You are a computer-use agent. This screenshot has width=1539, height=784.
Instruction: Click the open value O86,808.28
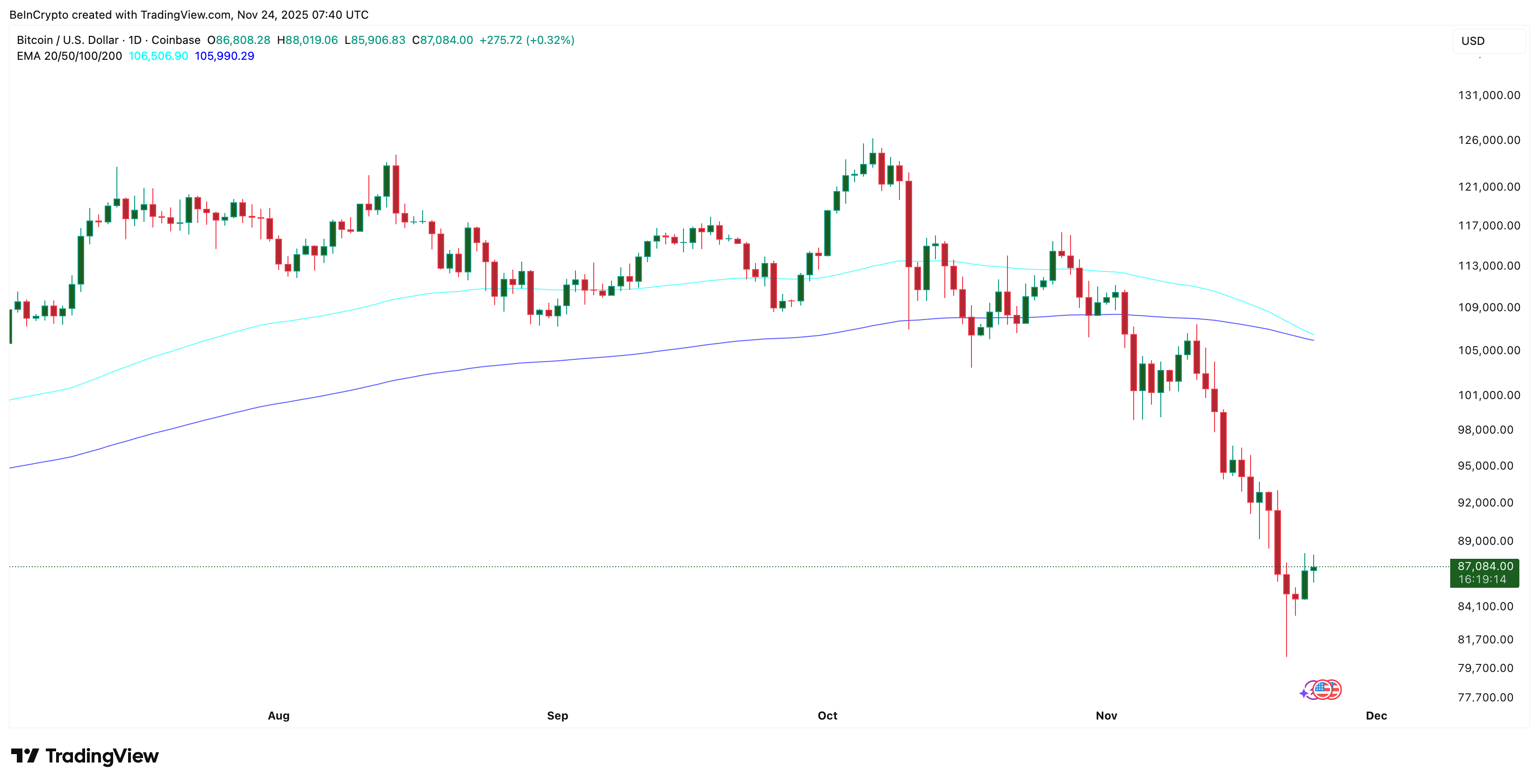tap(239, 40)
